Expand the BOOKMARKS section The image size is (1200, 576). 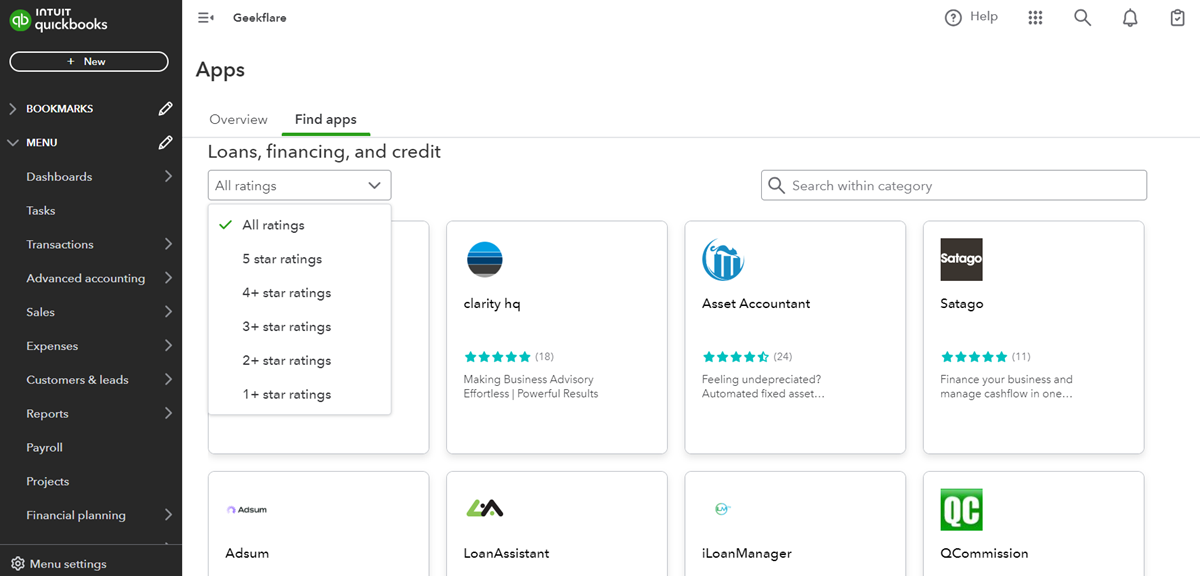tap(13, 108)
